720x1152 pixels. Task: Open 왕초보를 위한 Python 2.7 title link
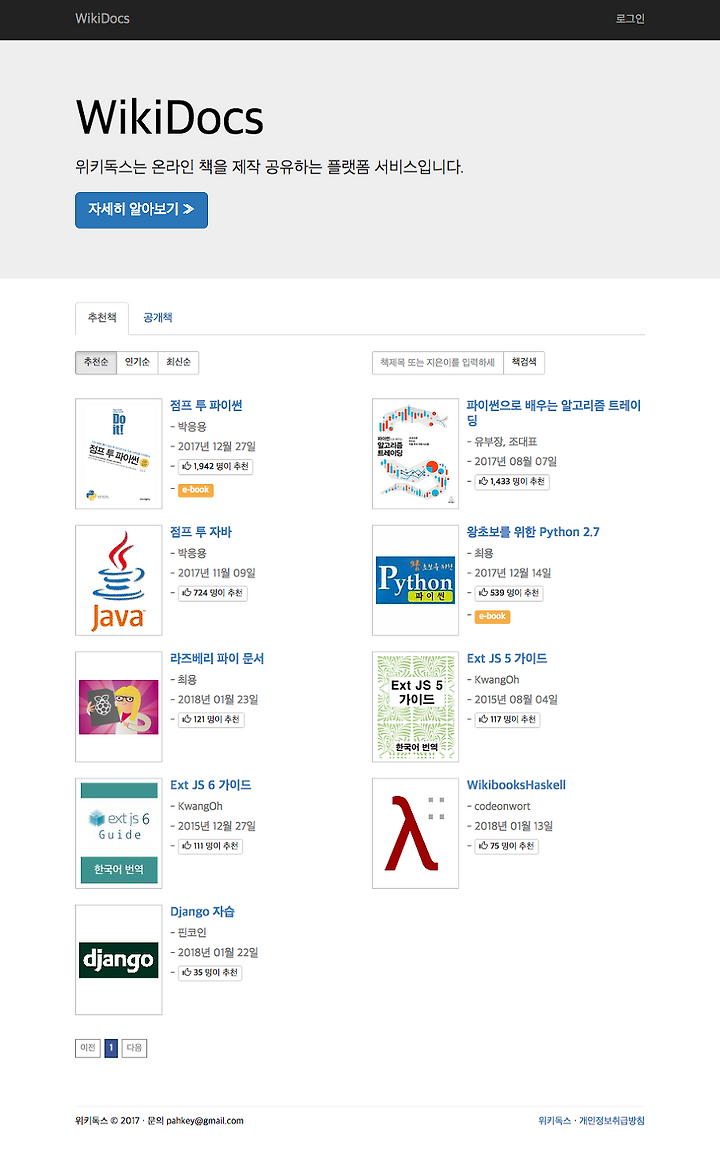point(533,532)
